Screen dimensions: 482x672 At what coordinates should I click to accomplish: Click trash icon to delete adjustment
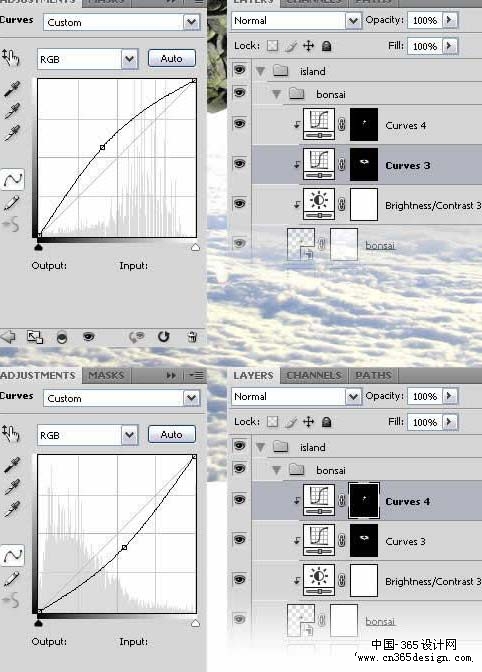[192, 337]
